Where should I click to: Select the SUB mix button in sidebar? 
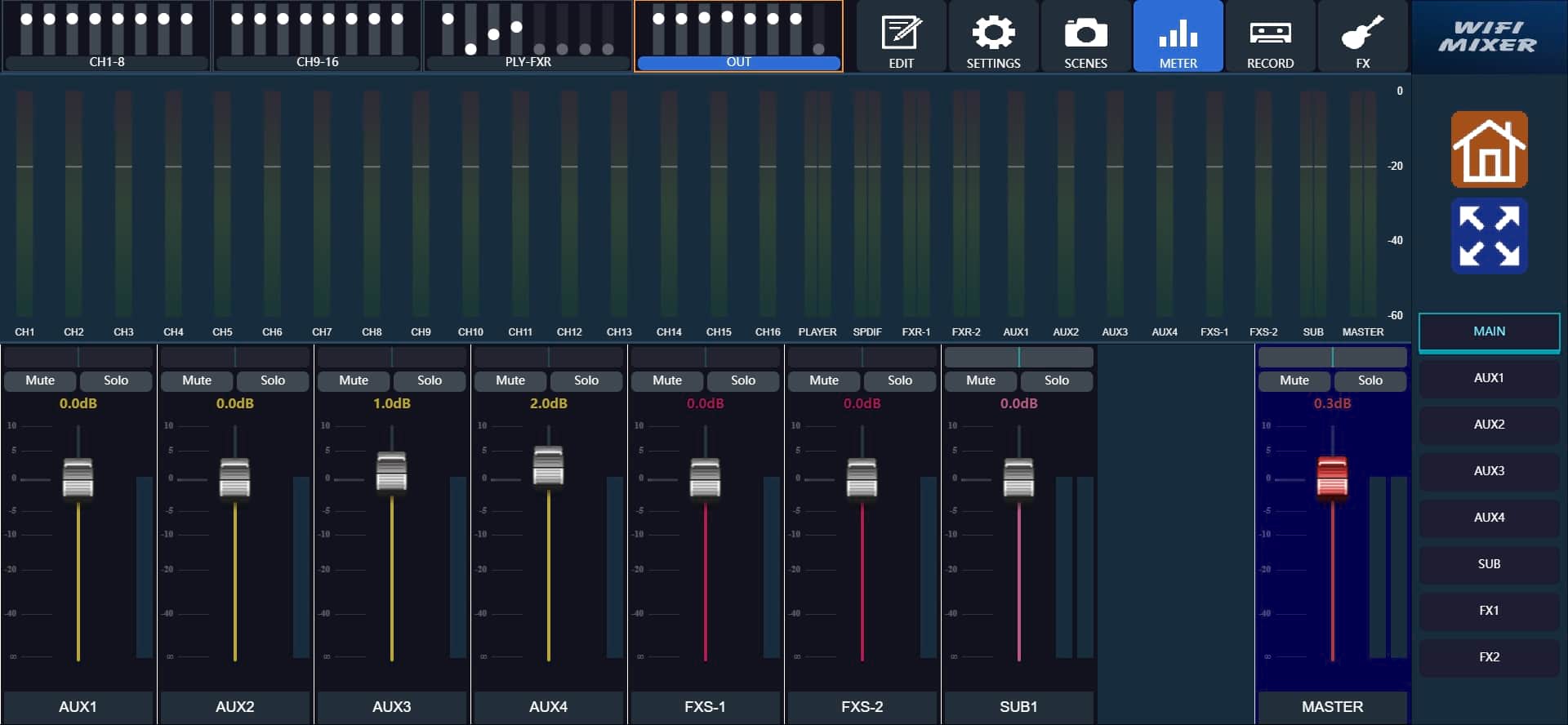[1489, 564]
